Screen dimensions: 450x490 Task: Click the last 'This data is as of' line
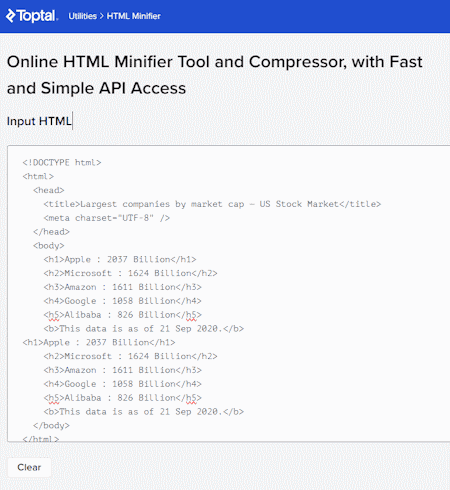tap(144, 412)
